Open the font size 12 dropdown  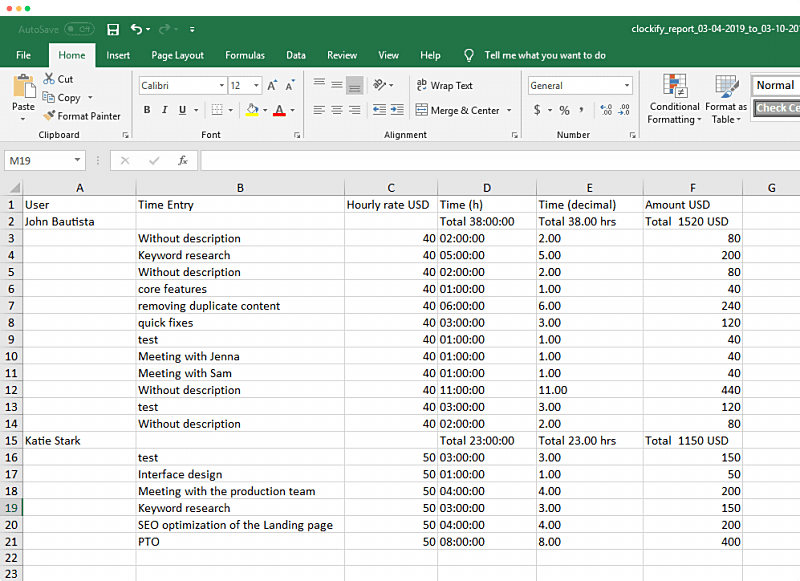click(256, 85)
